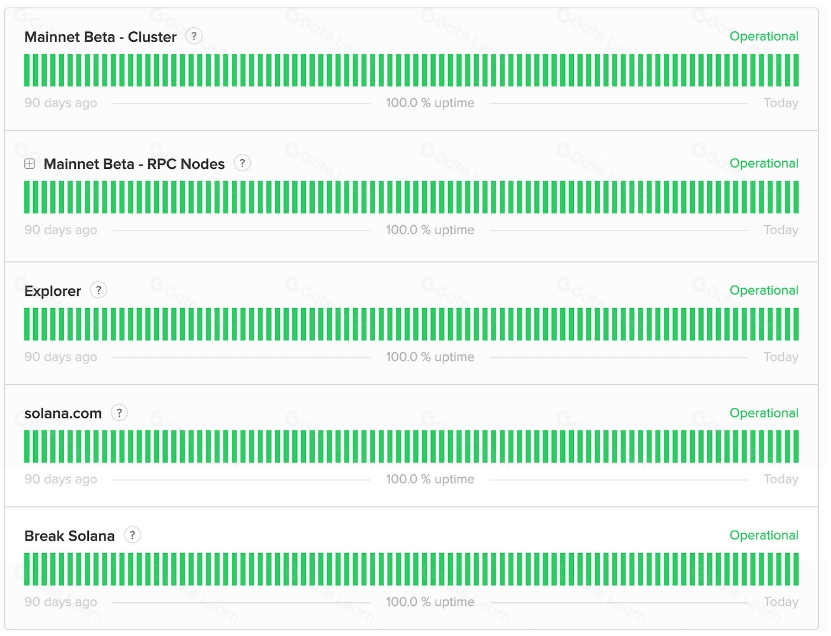Show the help info for solana.com
831x636 pixels.
coord(119,412)
